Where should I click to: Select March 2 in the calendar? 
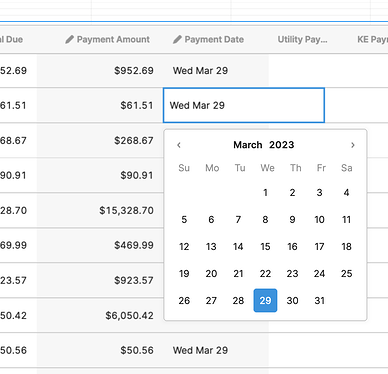(292, 193)
